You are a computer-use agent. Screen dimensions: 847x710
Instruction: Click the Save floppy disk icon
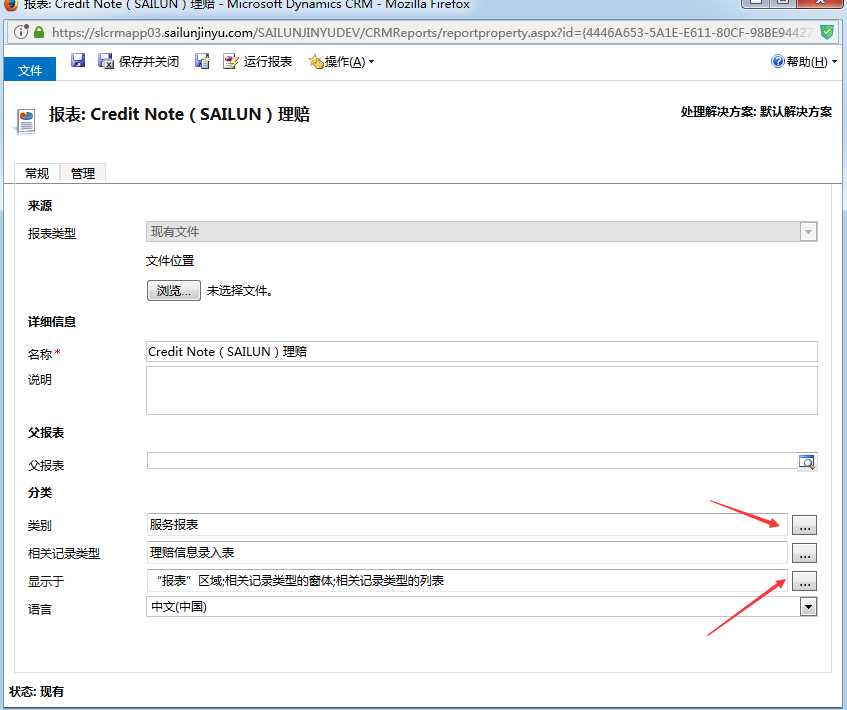point(78,61)
